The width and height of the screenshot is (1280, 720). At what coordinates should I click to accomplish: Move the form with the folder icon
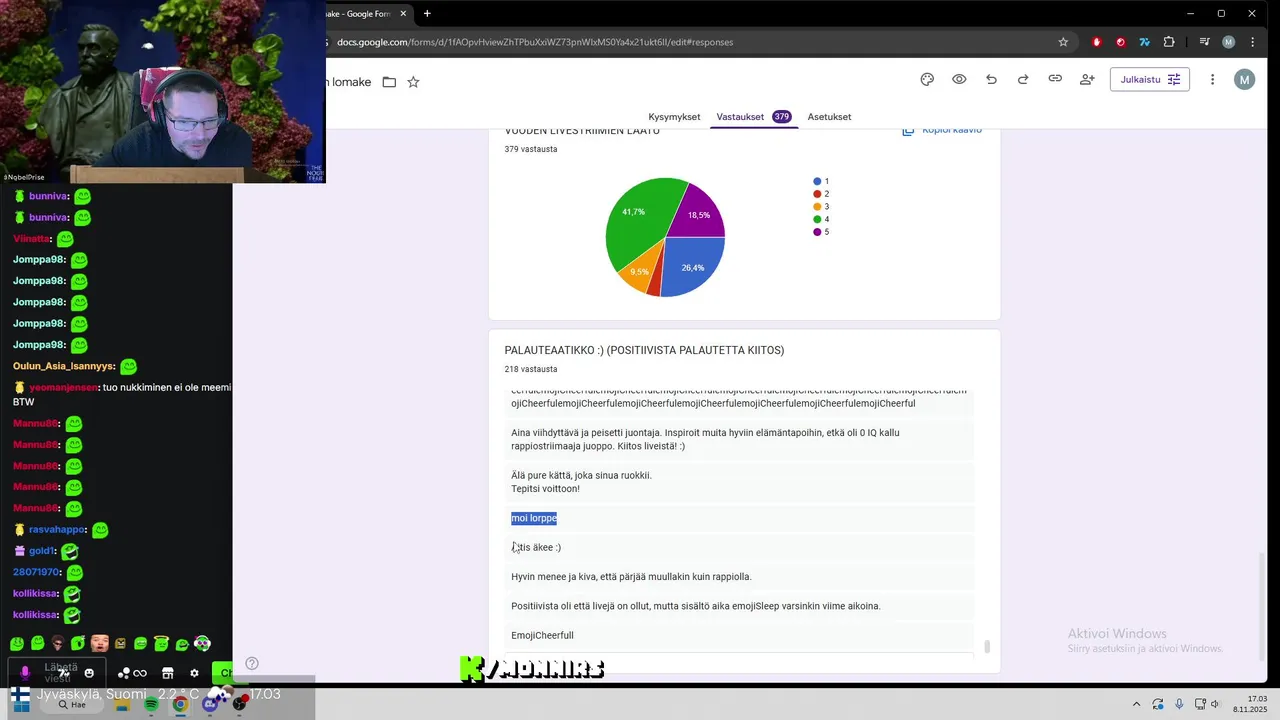[x=389, y=82]
